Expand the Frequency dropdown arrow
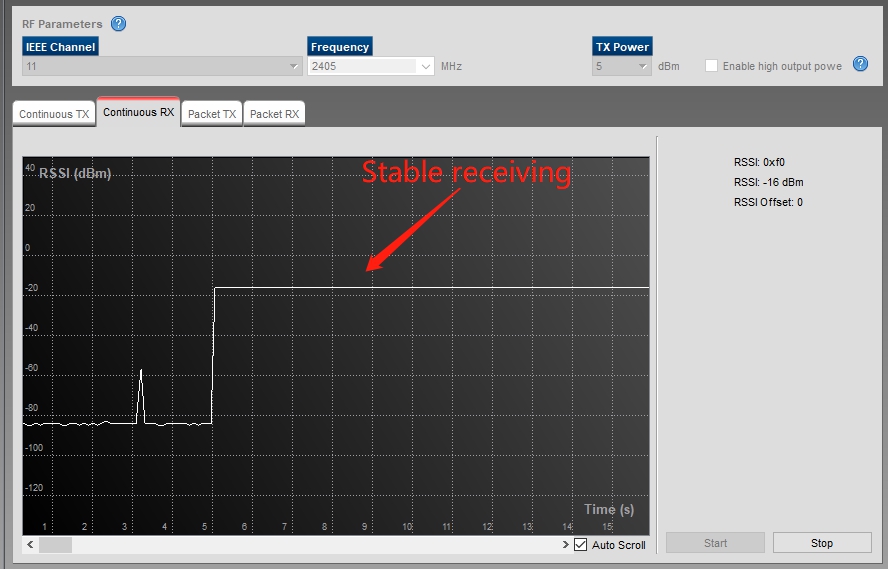888x569 pixels. (424, 66)
